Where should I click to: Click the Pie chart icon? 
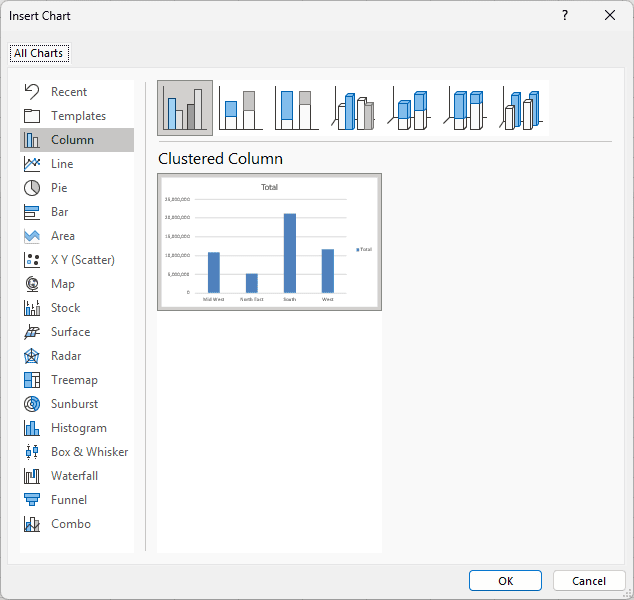[32, 188]
